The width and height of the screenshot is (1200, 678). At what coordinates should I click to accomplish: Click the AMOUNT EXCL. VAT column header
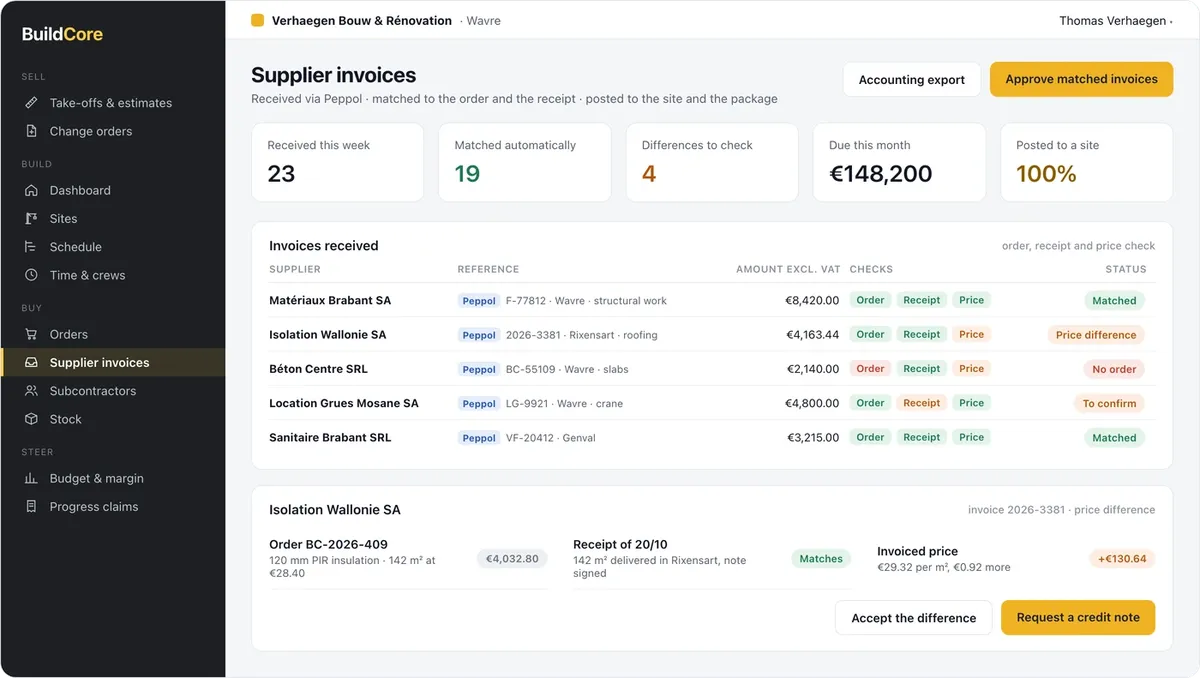point(788,269)
